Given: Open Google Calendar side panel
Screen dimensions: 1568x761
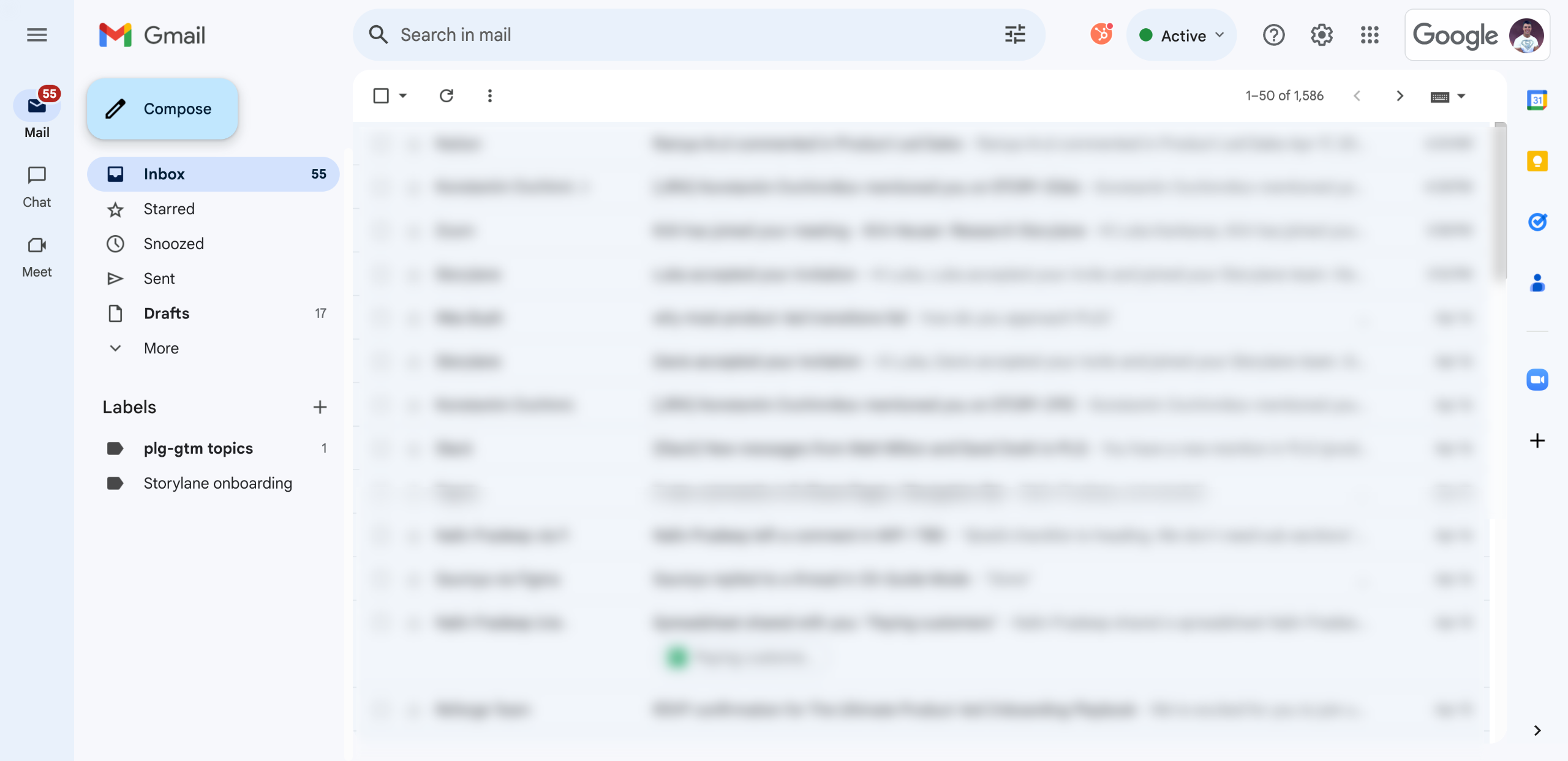Looking at the screenshot, I should [x=1537, y=100].
